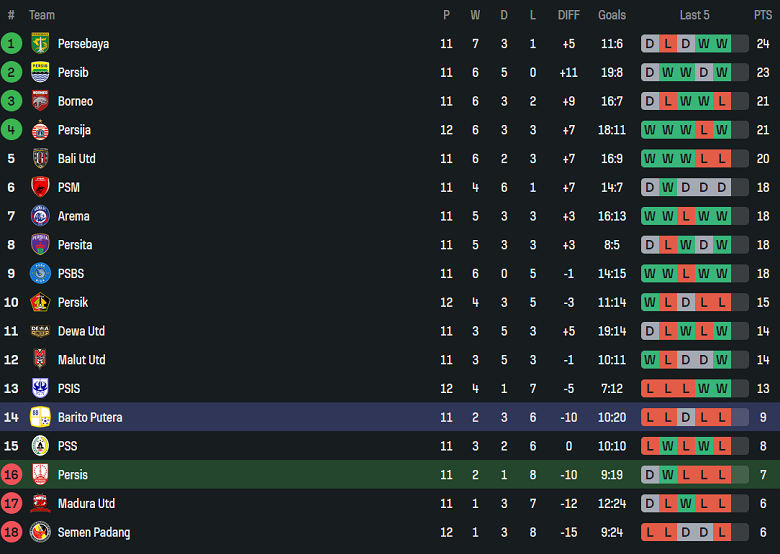Screen dimensions: 780x554
Task: Click the red rank 16 position badge
Action: click(12, 475)
